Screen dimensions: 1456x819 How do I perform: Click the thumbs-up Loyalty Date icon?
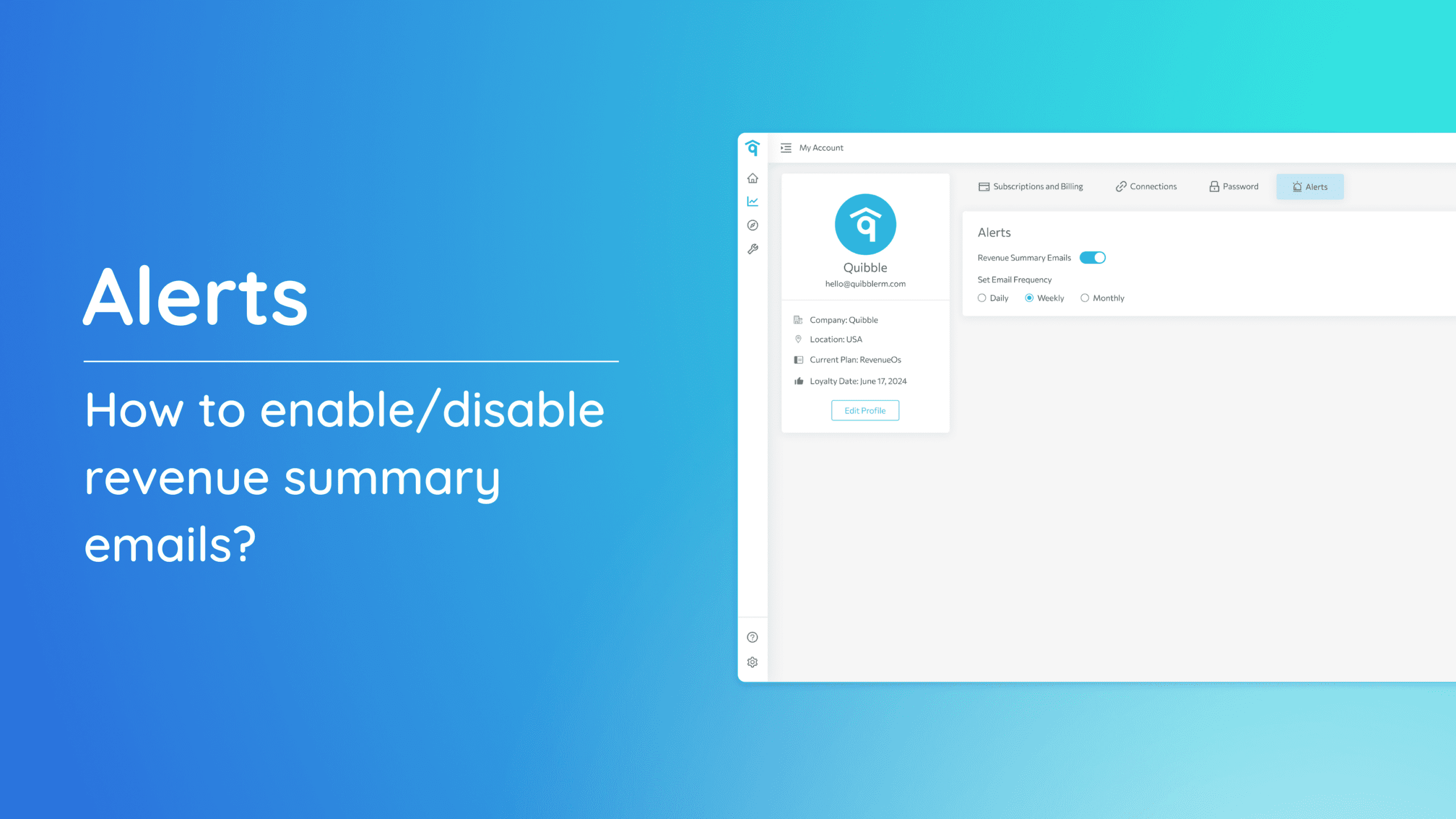tap(799, 382)
